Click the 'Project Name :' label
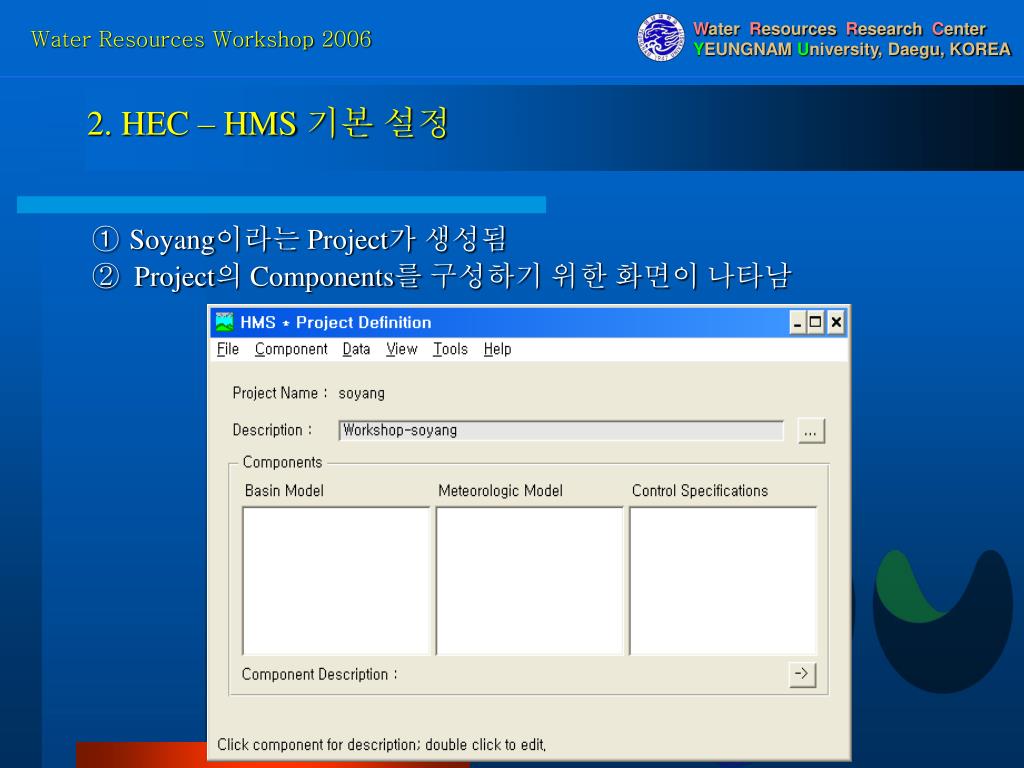This screenshot has height=768, width=1024. coord(280,393)
